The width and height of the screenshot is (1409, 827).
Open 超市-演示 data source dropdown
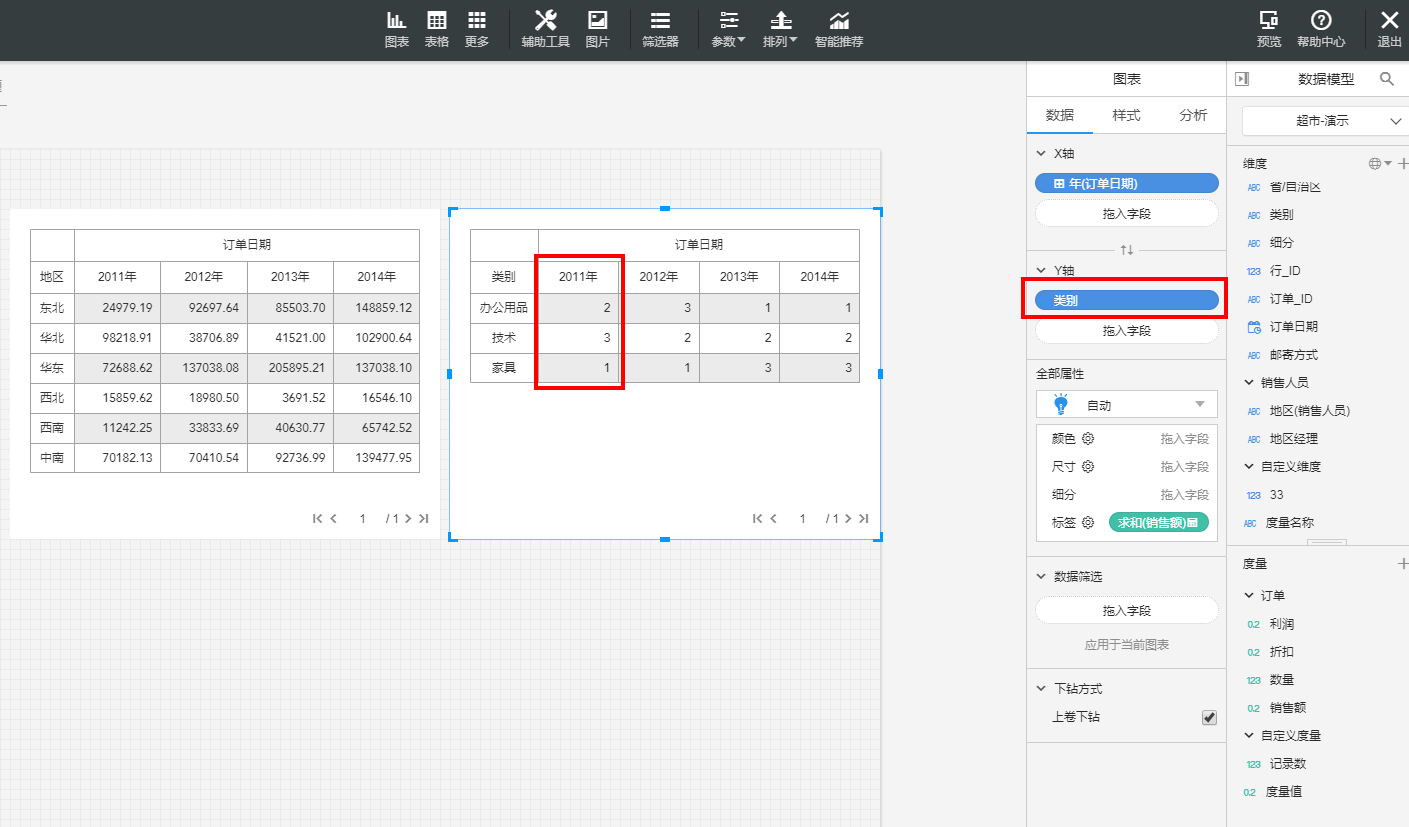tap(1324, 121)
